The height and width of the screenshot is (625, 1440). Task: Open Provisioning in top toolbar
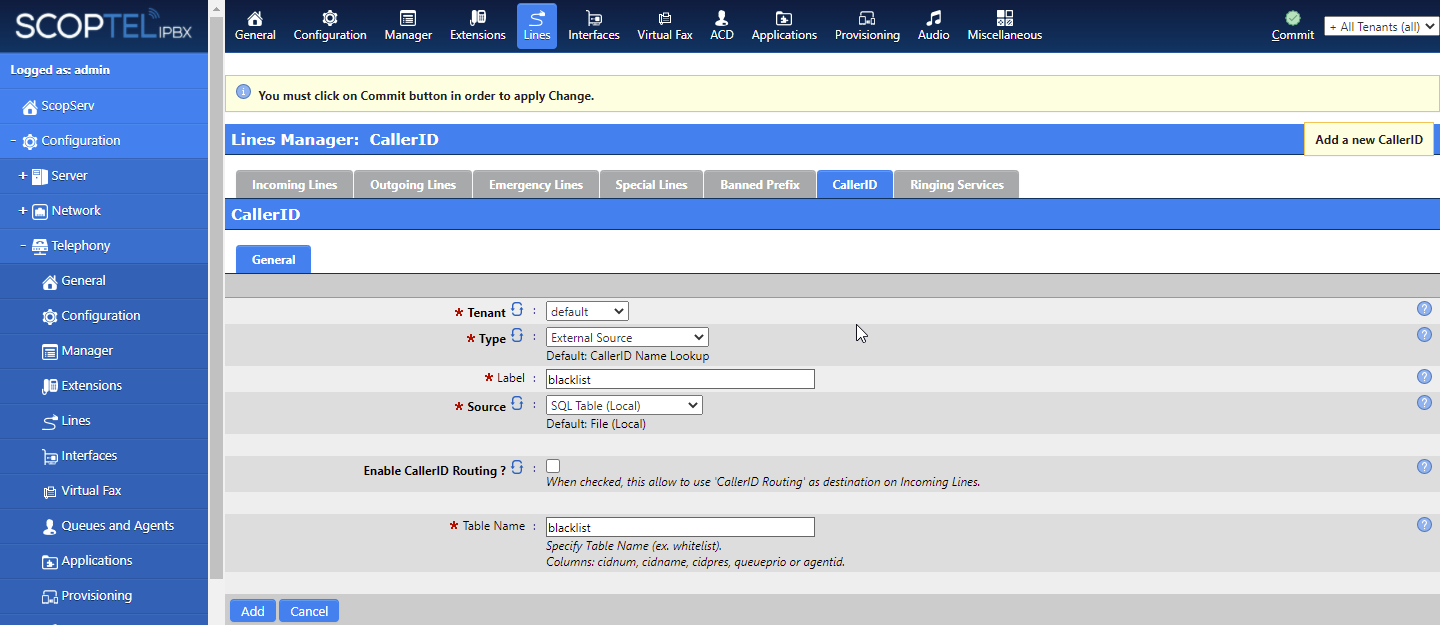(867, 26)
